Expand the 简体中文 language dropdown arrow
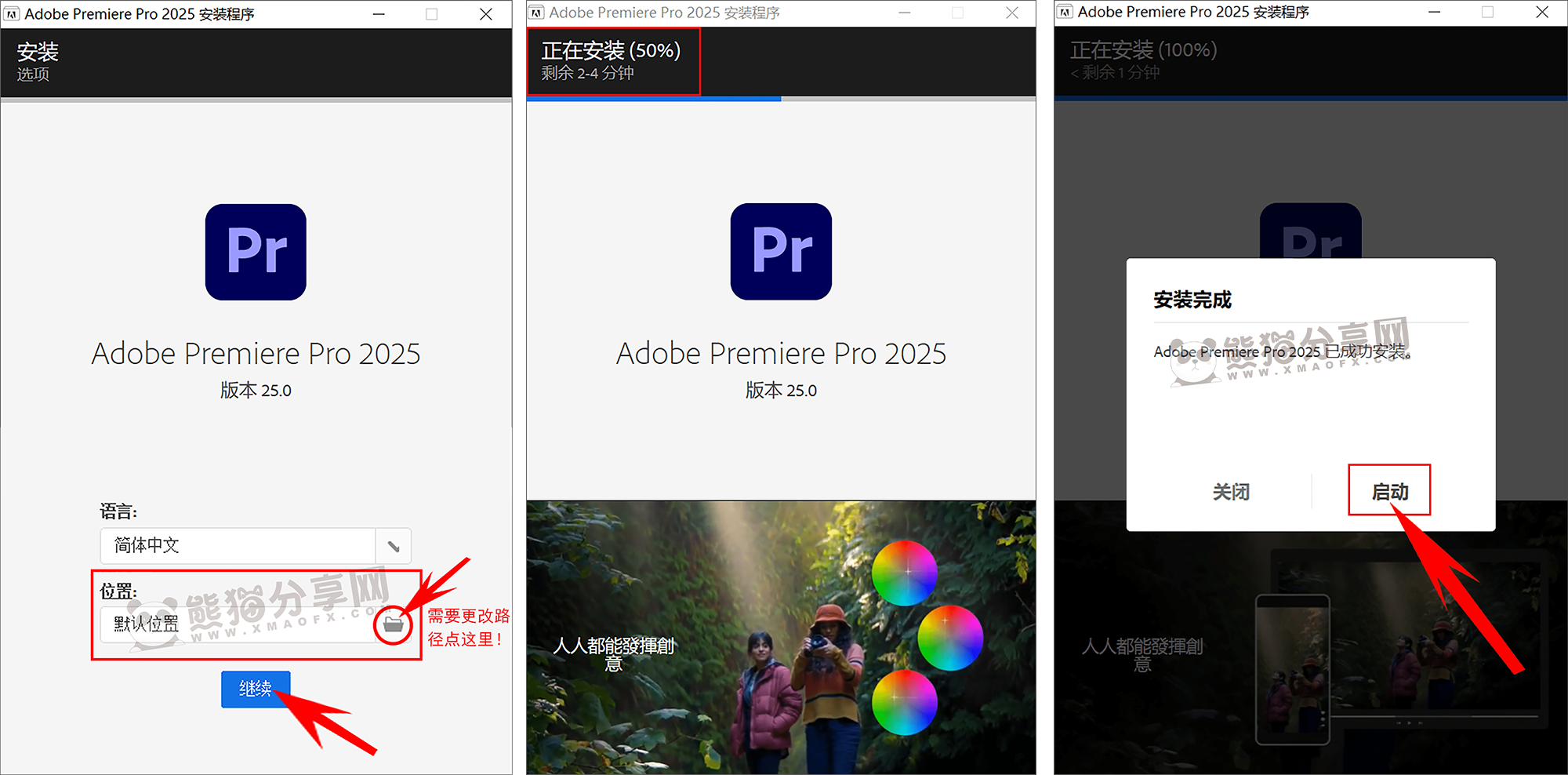This screenshot has height=775, width=1568. (x=394, y=546)
